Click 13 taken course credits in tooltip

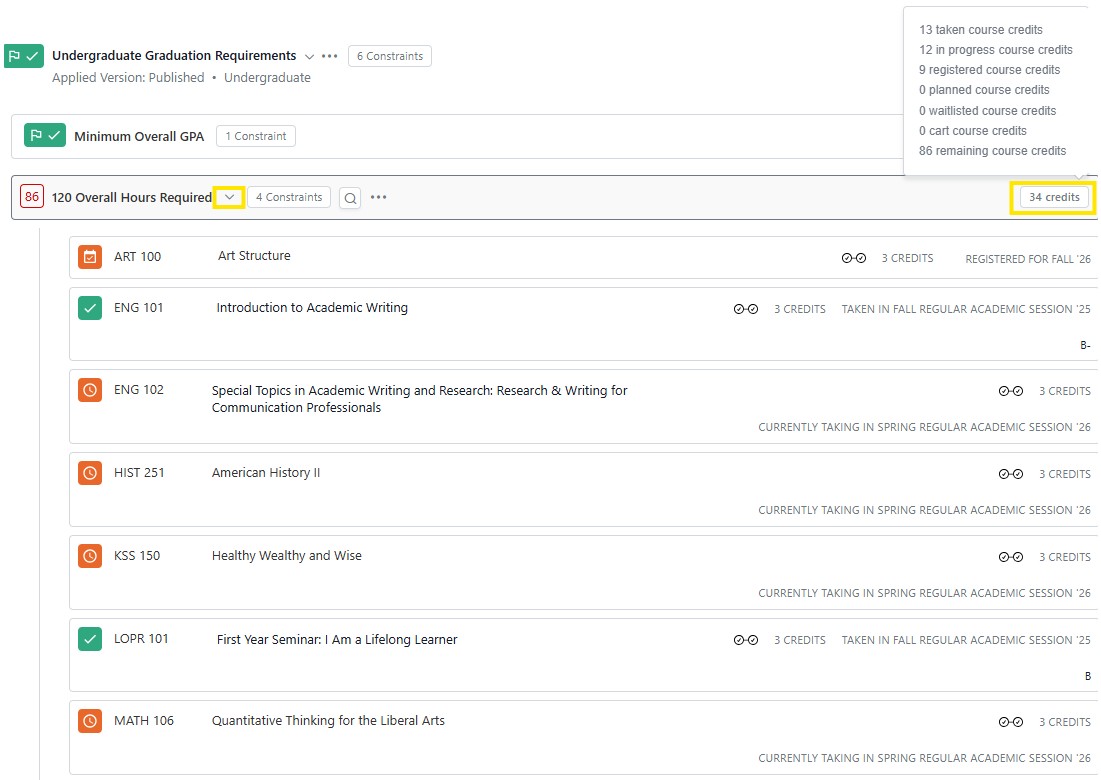click(x=981, y=29)
